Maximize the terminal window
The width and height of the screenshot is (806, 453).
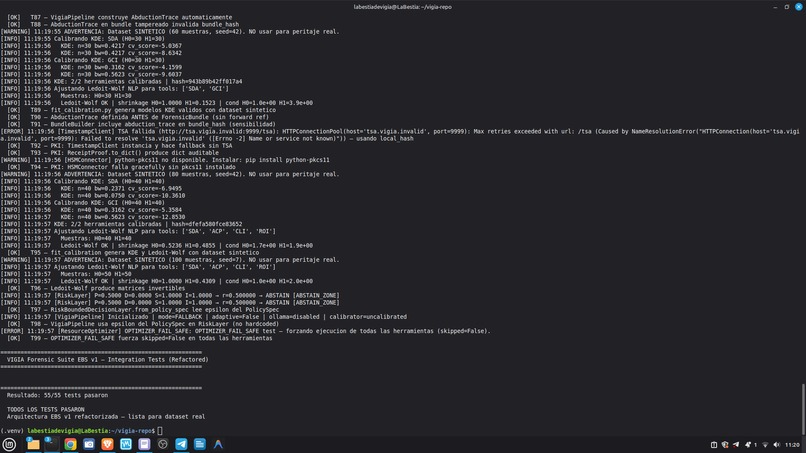(x=786, y=7)
